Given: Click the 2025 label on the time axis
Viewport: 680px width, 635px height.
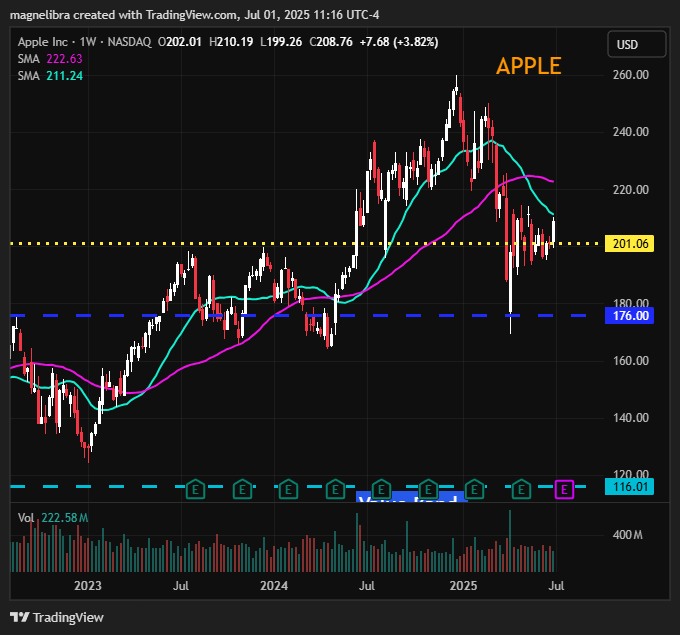Looking at the screenshot, I should tap(463, 586).
